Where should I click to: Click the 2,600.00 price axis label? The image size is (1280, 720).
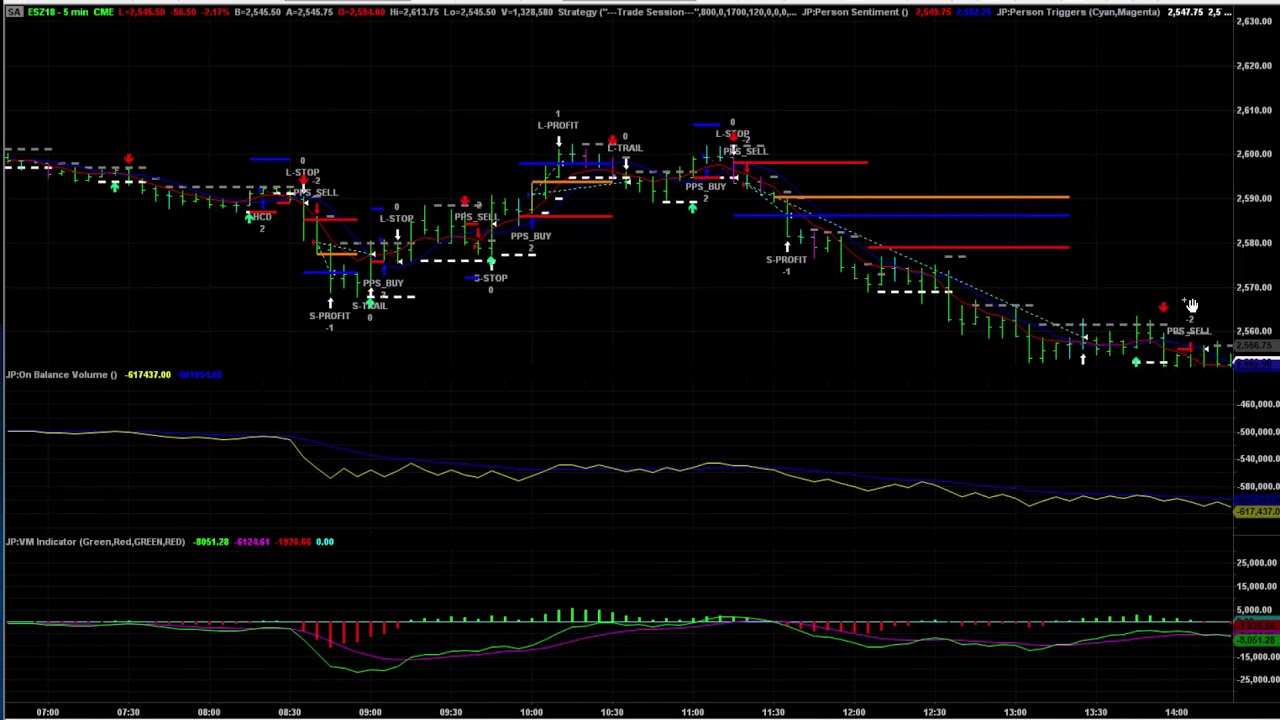pyautogui.click(x=1255, y=154)
